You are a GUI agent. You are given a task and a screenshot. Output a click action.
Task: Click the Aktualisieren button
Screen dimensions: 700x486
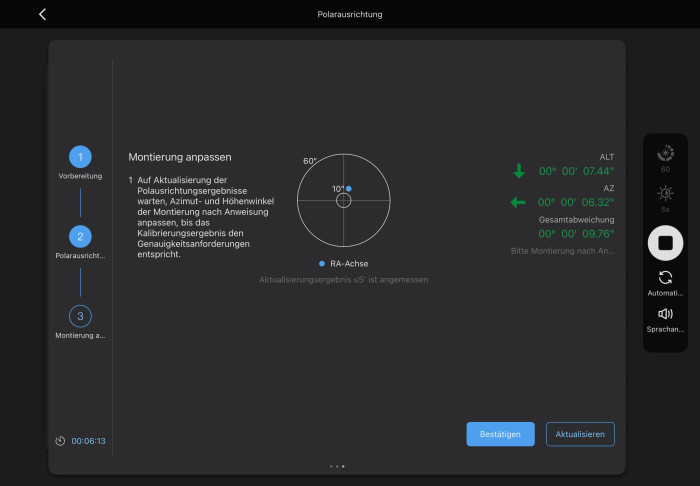[x=580, y=434]
